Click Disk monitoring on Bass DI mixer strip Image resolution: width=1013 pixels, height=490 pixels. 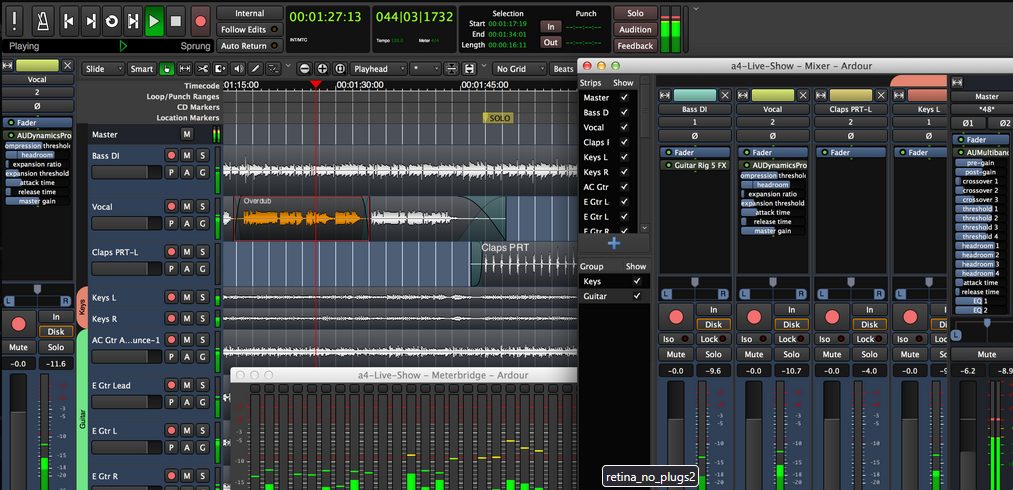pos(713,325)
